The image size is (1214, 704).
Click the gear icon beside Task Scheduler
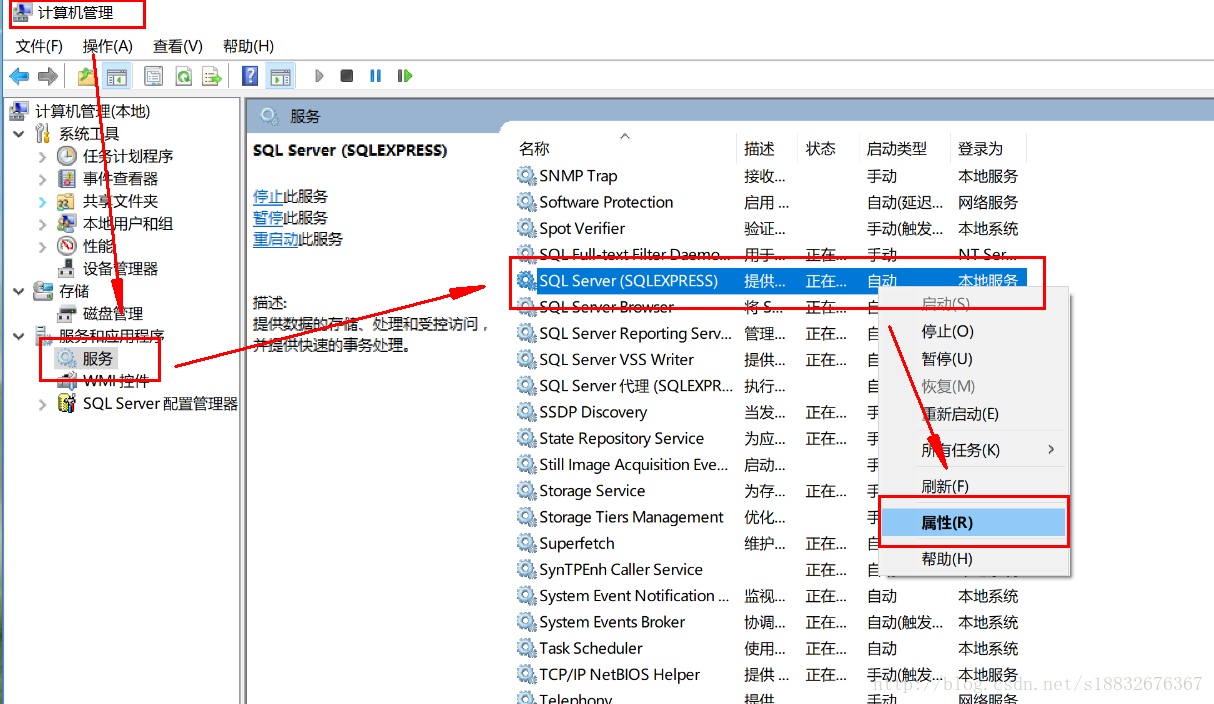coord(526,649)
